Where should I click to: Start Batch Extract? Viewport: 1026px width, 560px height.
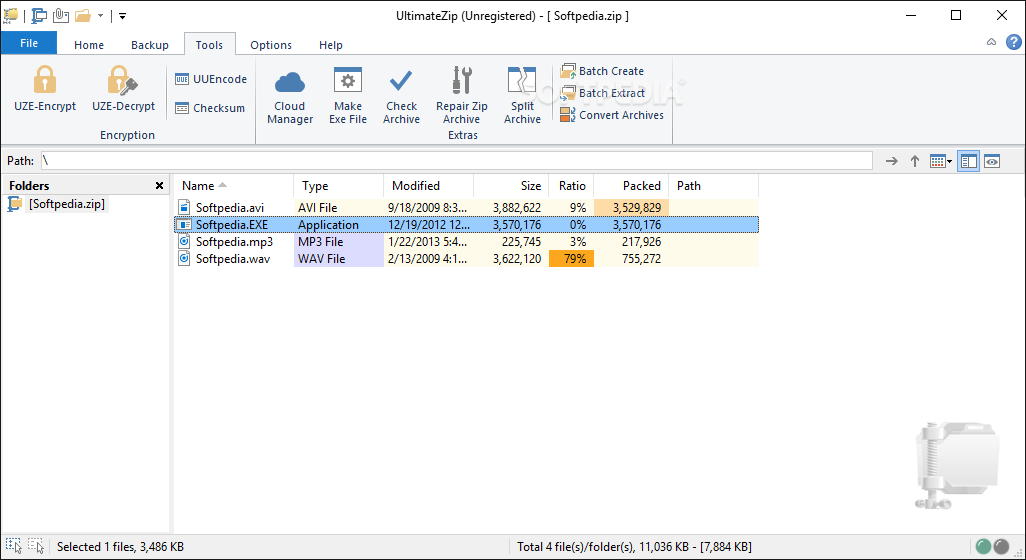click(x=603, y=93)
